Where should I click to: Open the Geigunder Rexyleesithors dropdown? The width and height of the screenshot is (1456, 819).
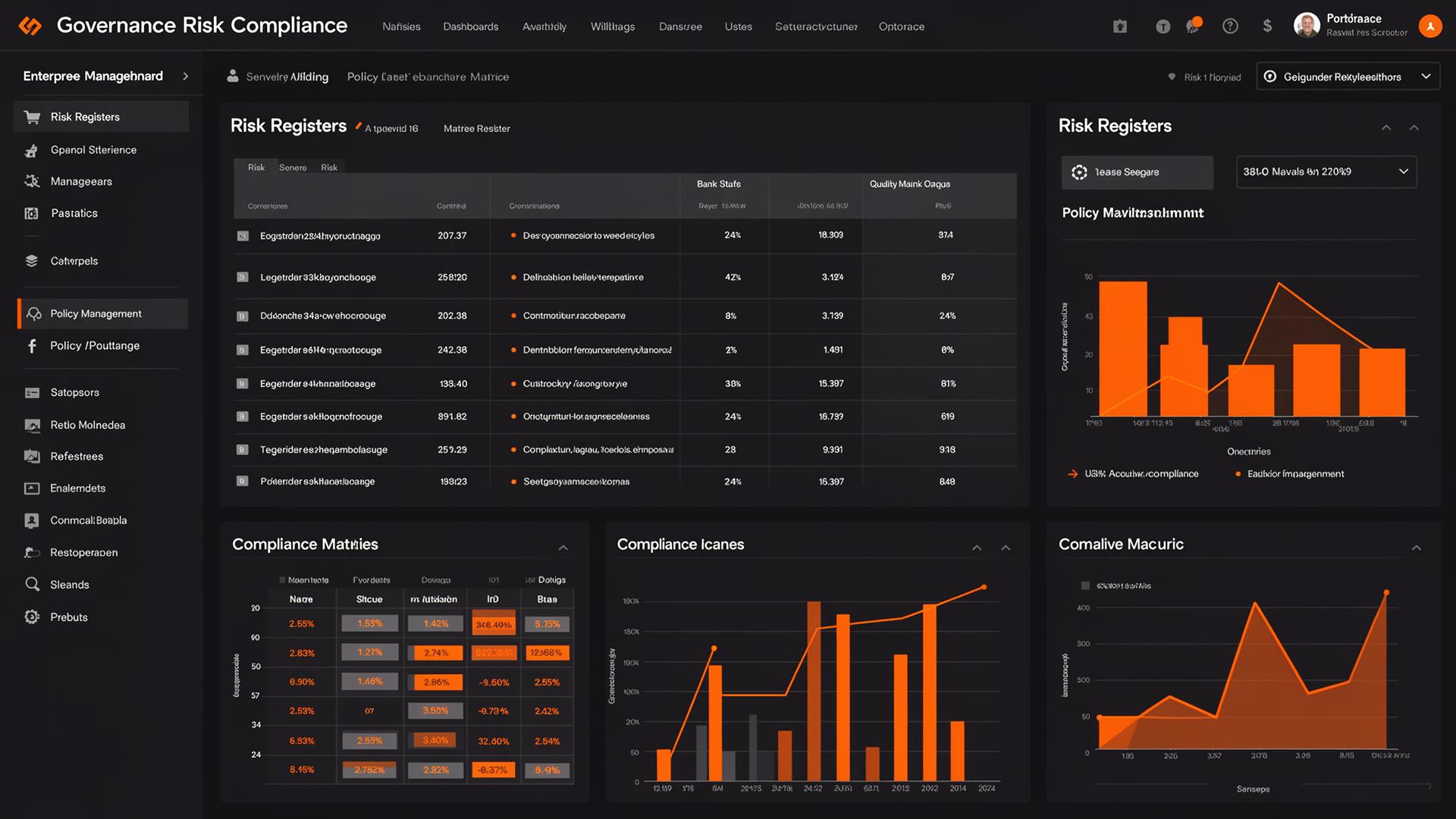click(1348, 77)
